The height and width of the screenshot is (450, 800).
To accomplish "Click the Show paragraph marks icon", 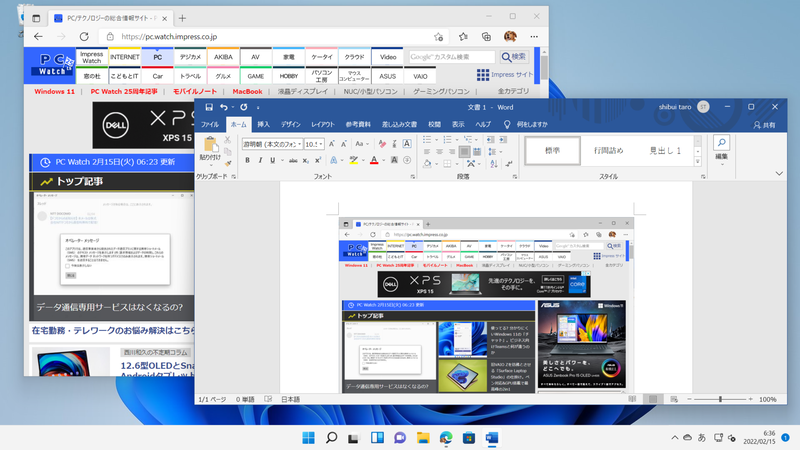I will (509, 164).
